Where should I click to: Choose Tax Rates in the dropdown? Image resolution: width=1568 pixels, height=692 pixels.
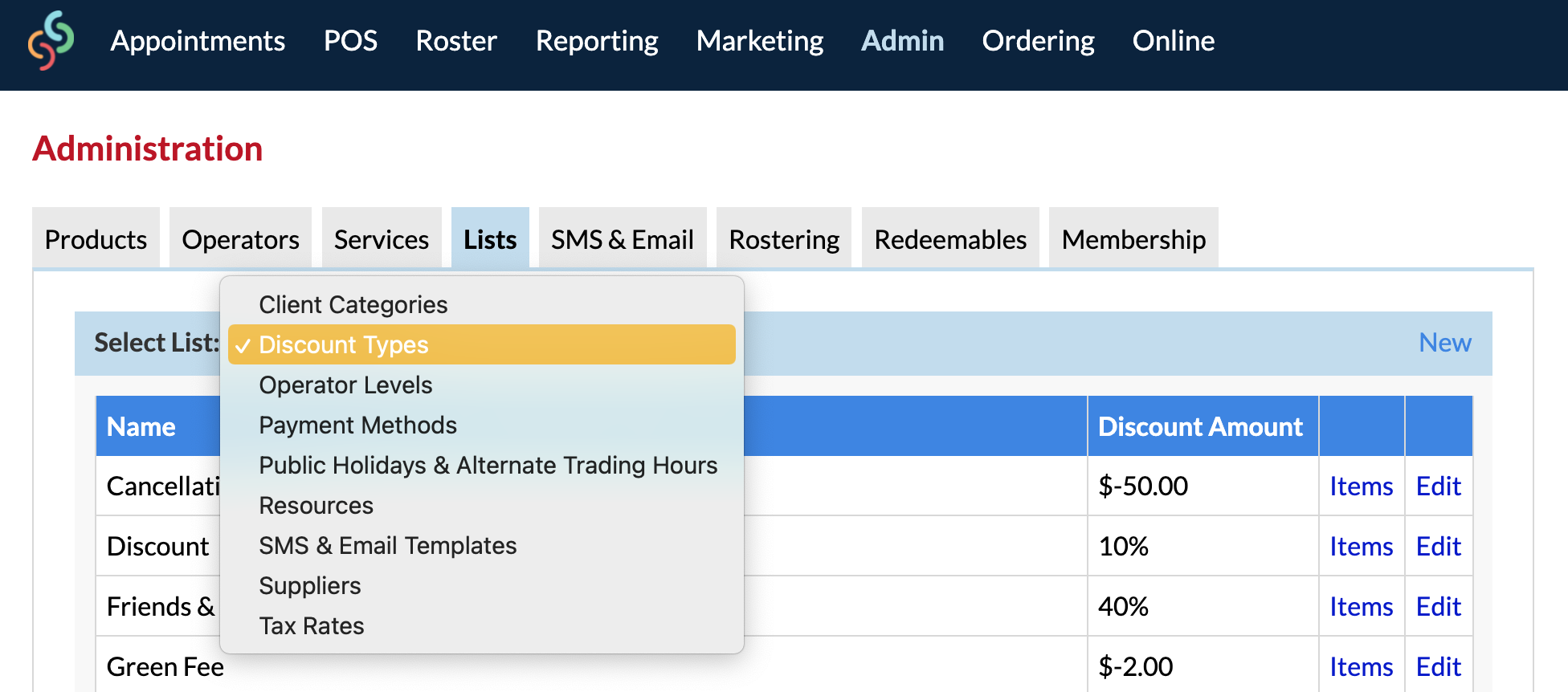click(482, 625)
